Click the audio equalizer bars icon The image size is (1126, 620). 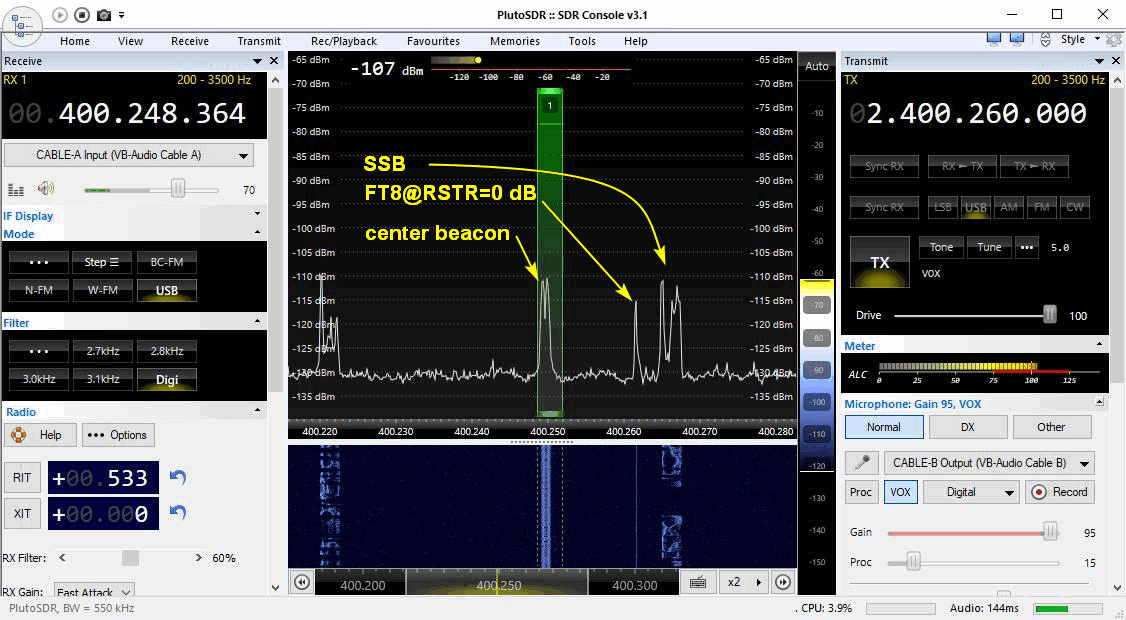coord(16,189)
